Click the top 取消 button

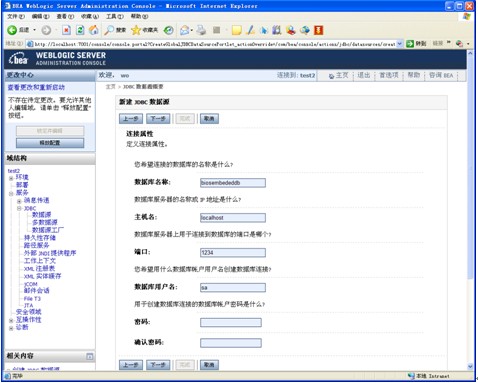coord(209,119)
